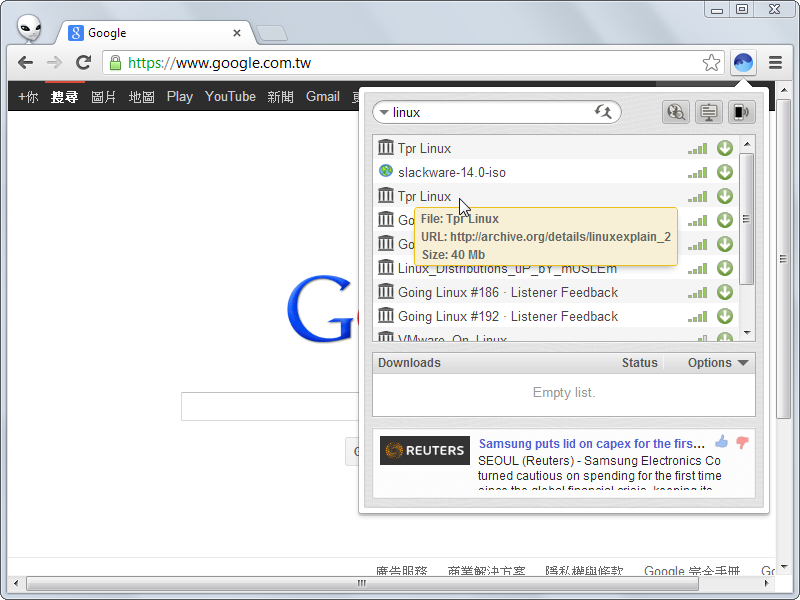Click the page vertical scrollbar thumb

click(x=783, y=259)
